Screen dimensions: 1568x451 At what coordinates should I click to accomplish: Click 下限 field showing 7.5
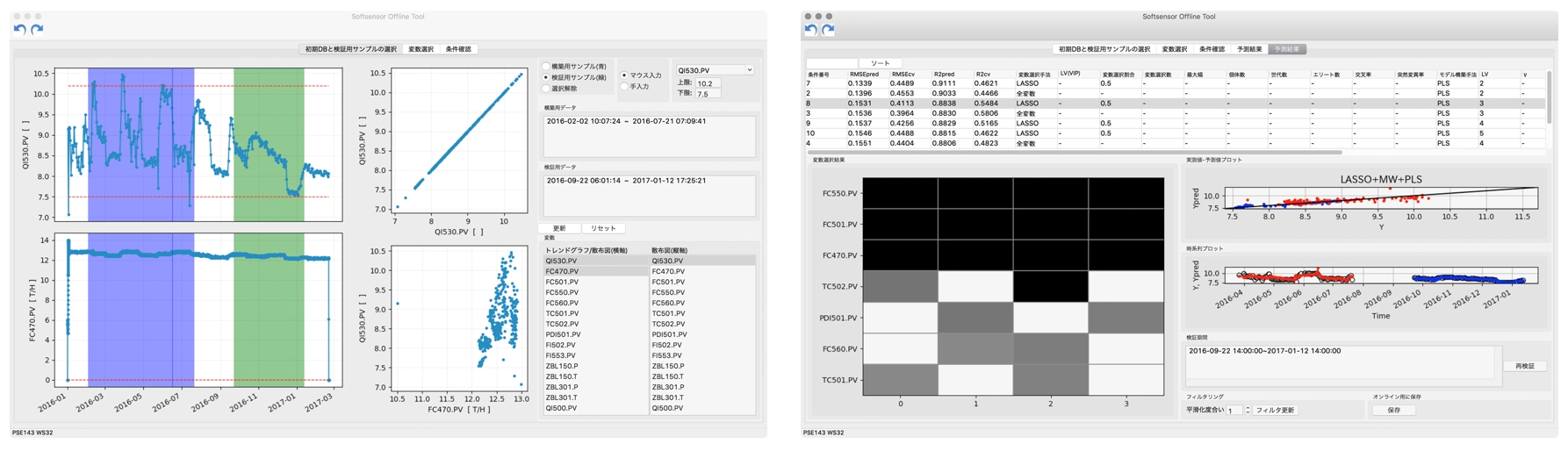[x=708, y=94]
